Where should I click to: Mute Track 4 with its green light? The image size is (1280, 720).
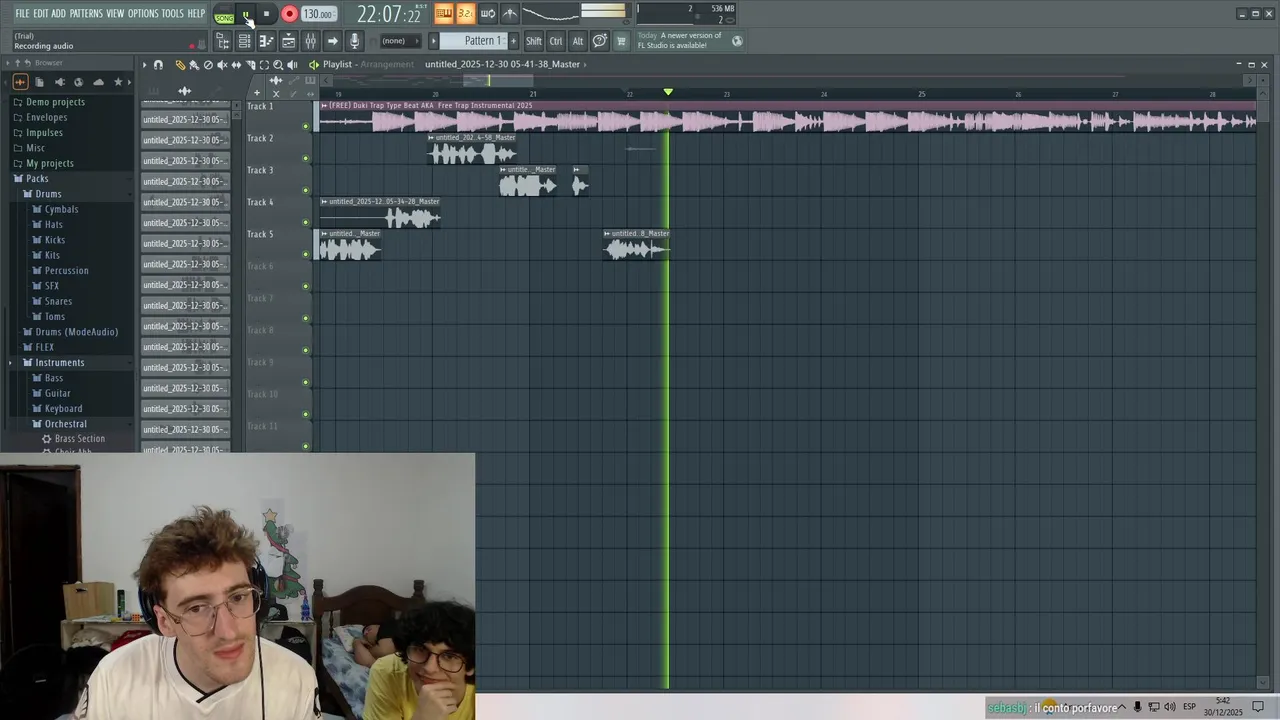[306, 223]
